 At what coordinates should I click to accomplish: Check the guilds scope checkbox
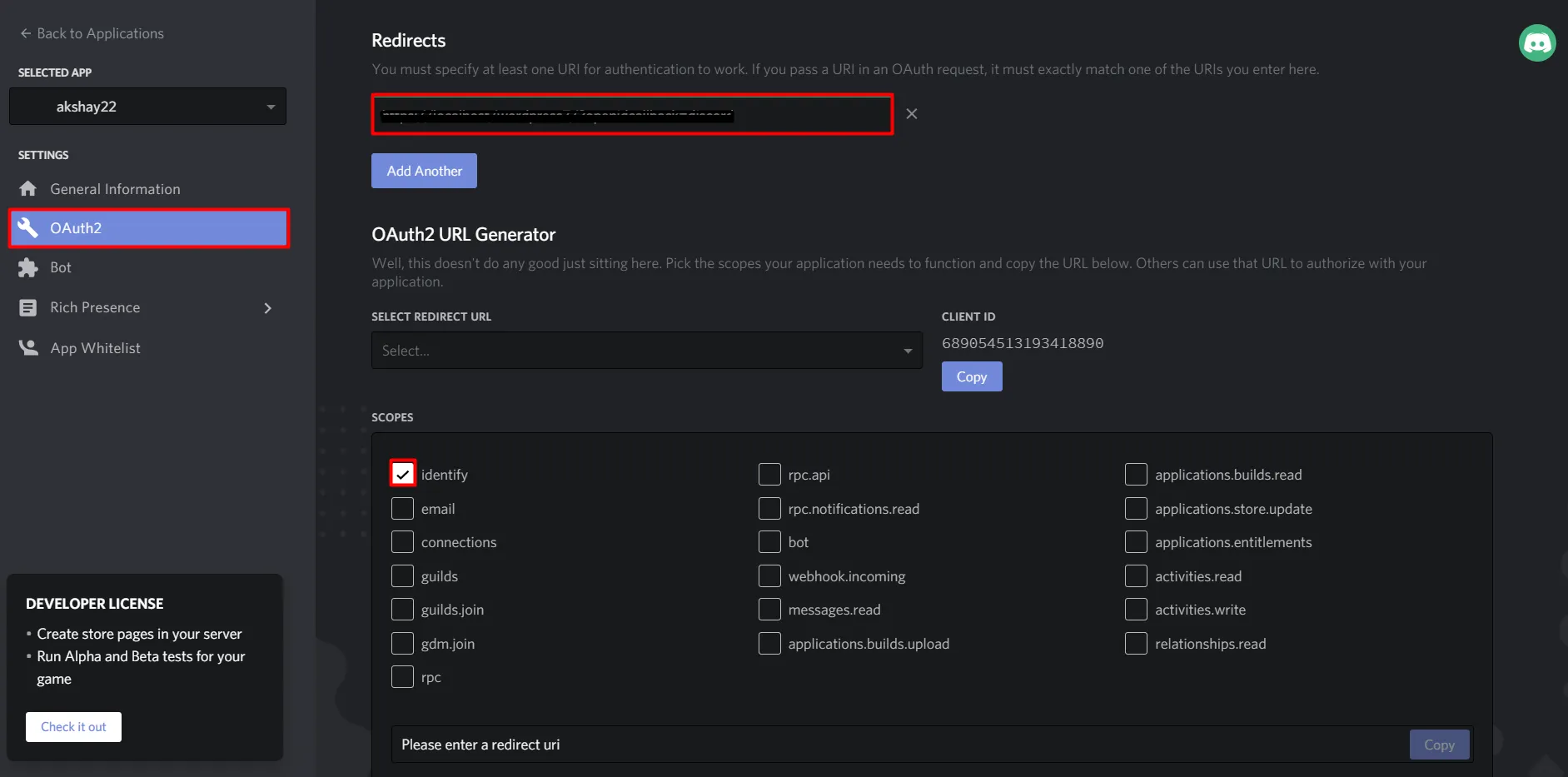[x=402, y=575]
